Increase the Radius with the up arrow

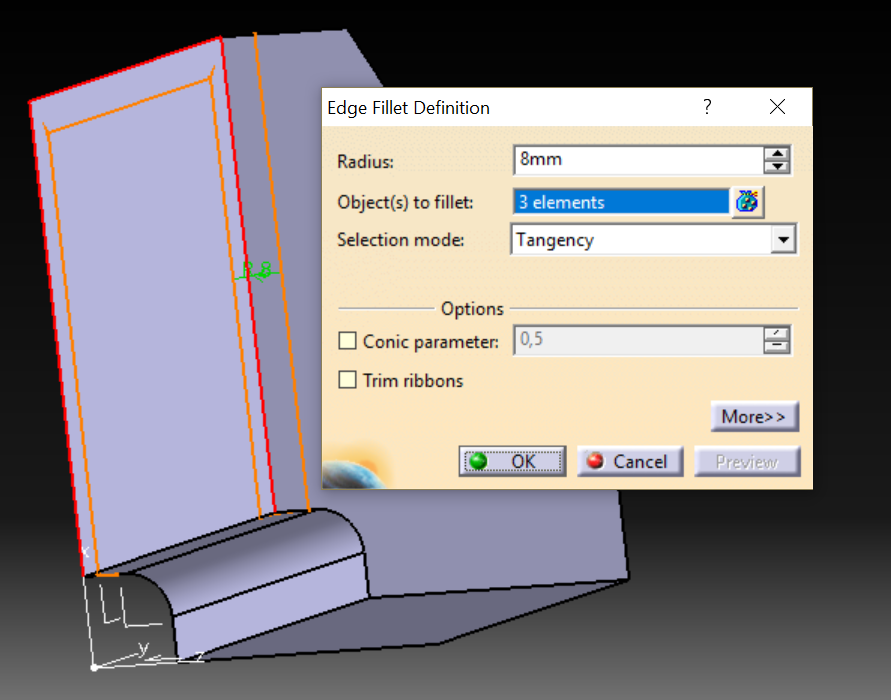(x=777, y=153)
